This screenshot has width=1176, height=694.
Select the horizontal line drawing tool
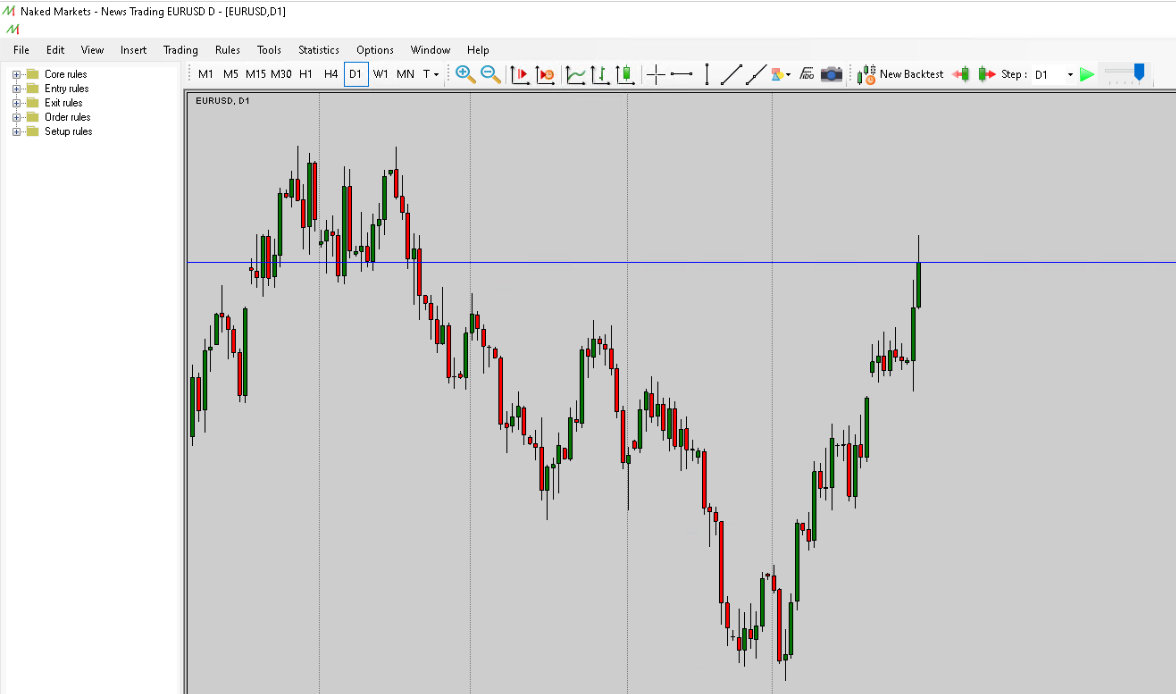[682, 74]
